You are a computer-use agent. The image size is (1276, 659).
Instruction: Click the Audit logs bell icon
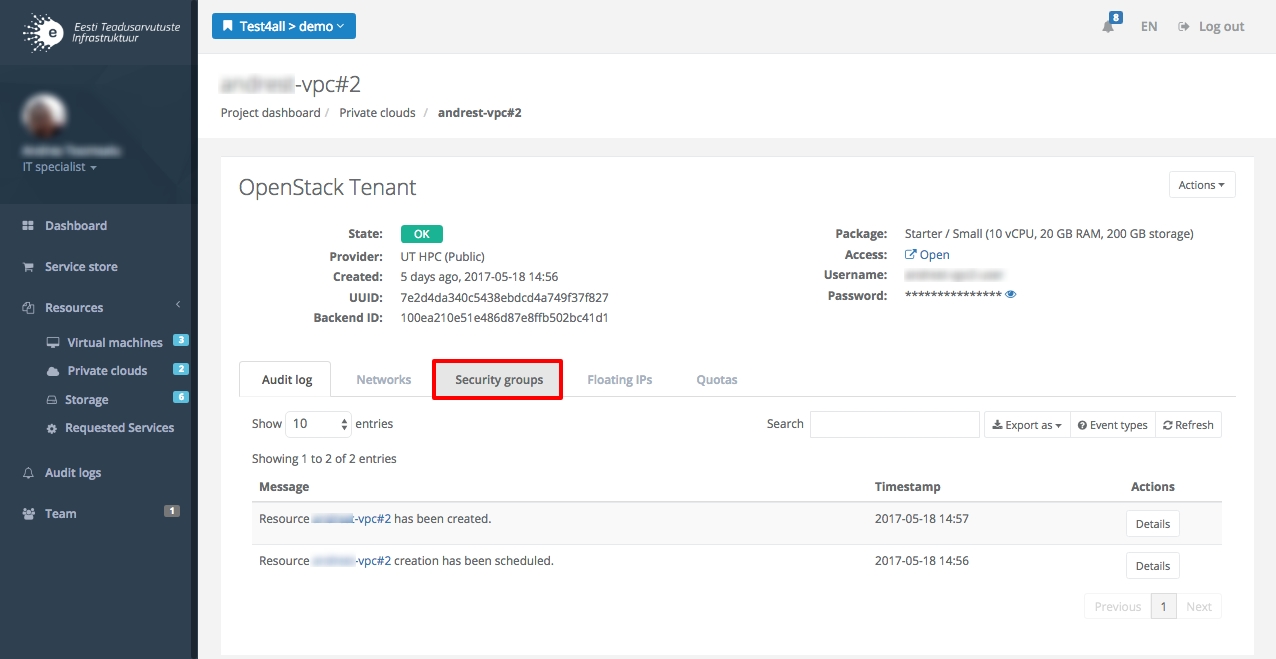(x=28, y=473)
